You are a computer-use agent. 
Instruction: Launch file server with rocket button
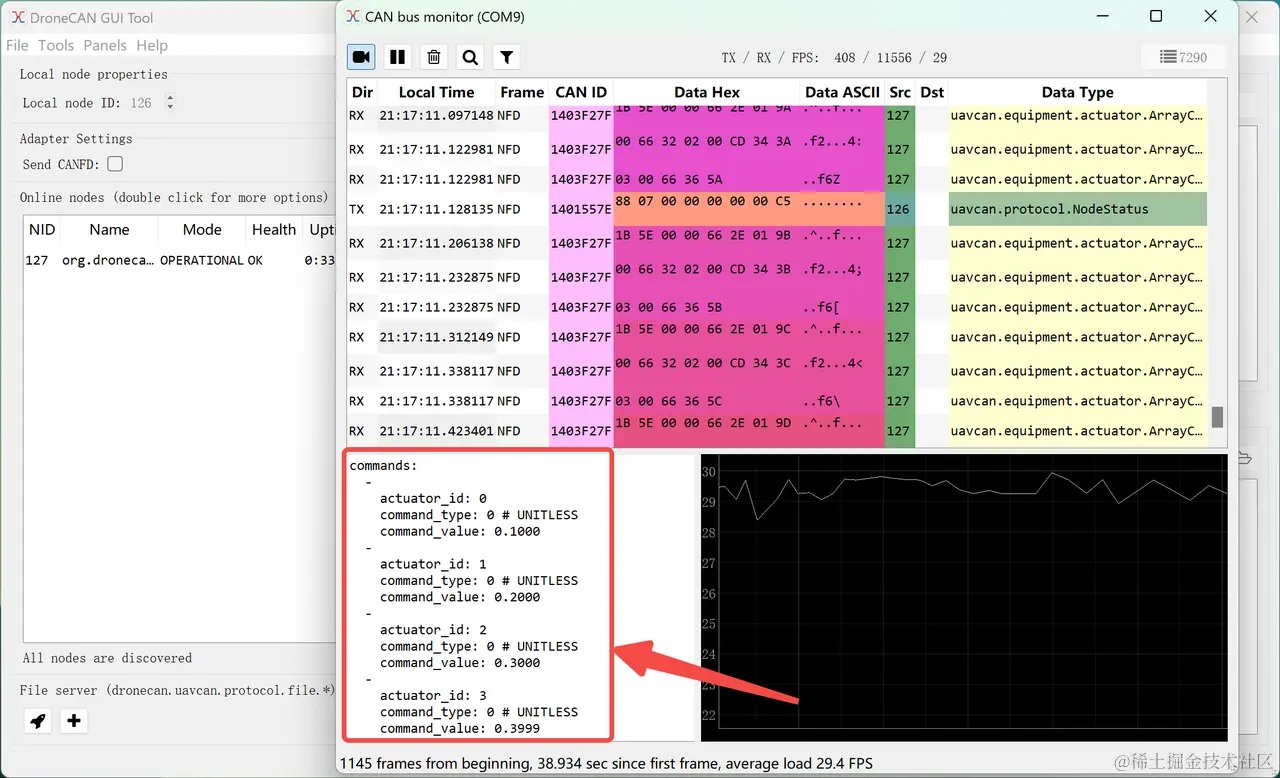(38, 720)
